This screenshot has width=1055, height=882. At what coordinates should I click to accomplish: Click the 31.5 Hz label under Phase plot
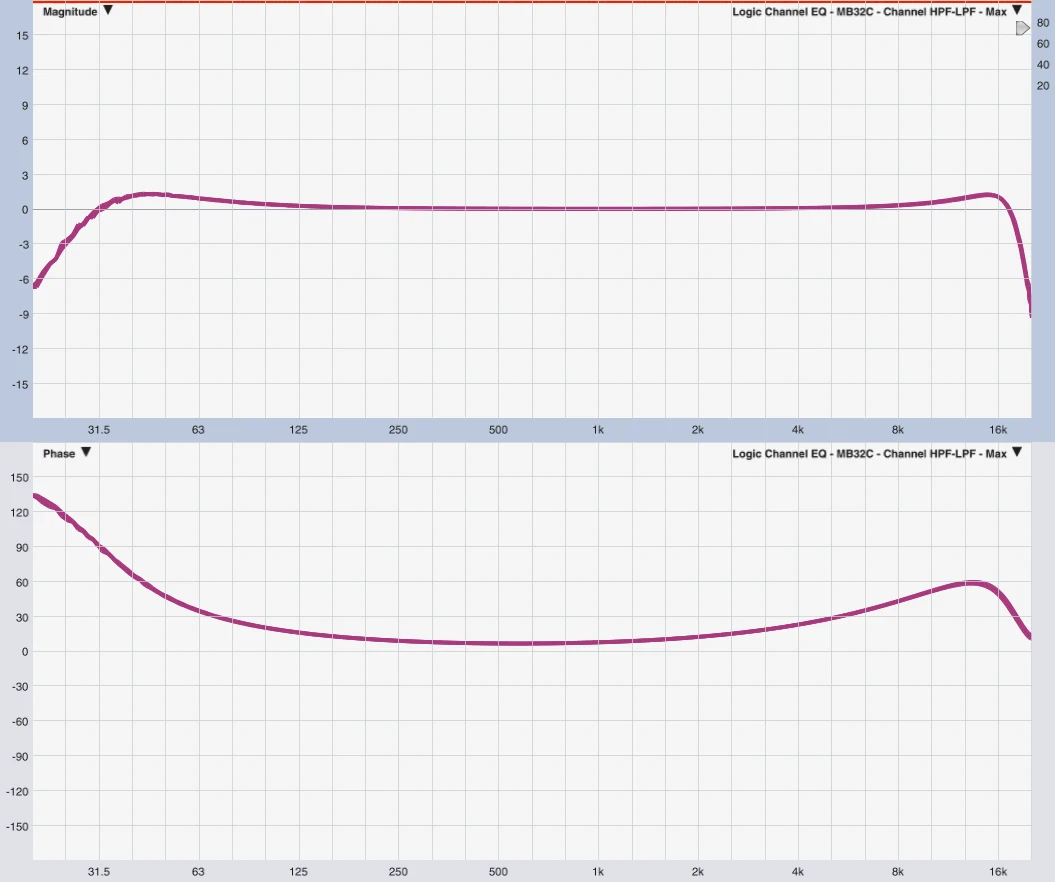[x=98, y=872]
